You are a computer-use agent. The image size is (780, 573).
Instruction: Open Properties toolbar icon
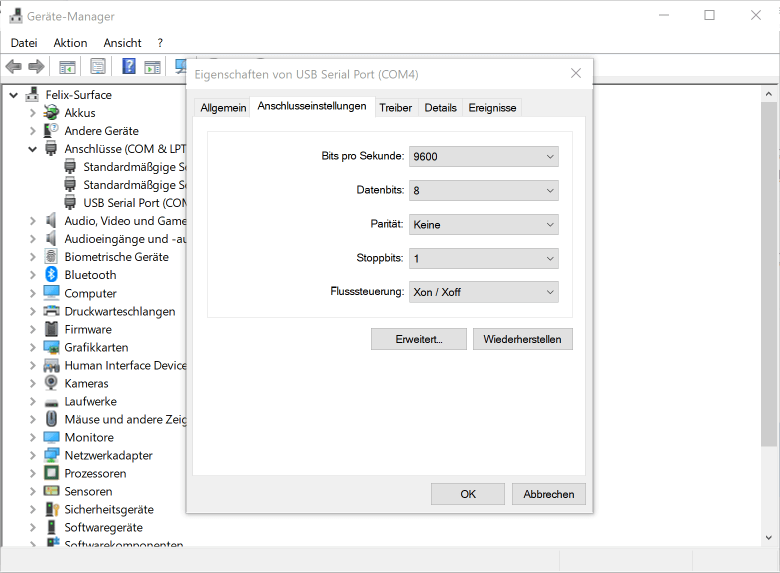pos(98,66)
